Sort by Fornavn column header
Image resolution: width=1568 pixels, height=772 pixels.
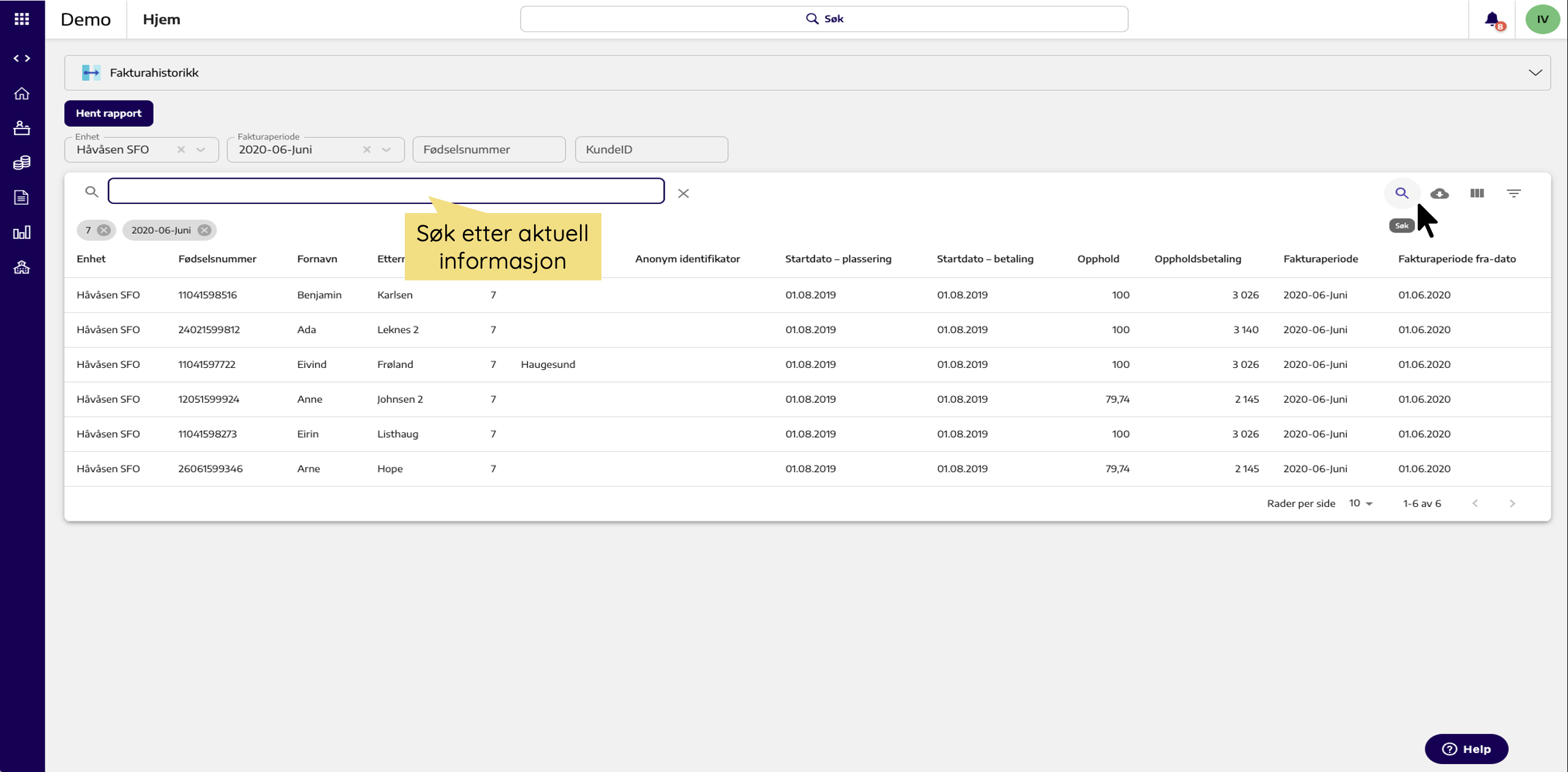(x=317, y=259)
